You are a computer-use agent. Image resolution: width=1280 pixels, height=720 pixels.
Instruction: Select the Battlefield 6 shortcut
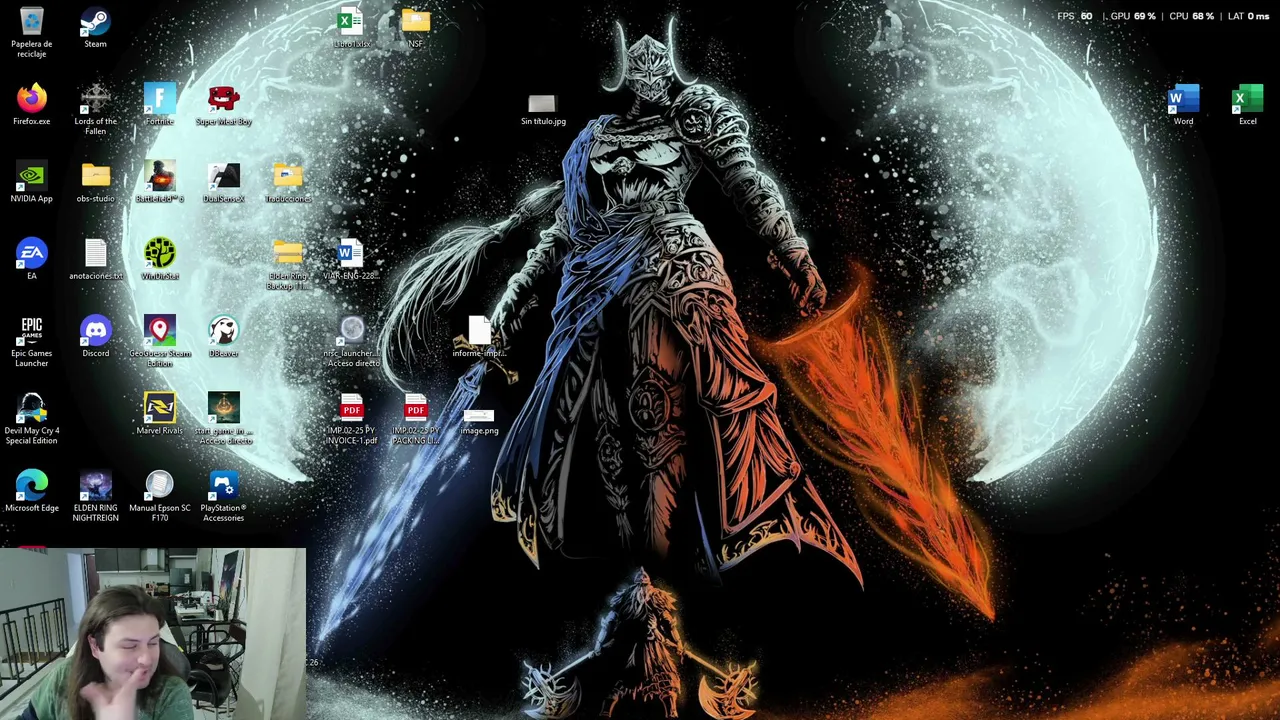tap(159, 182)
